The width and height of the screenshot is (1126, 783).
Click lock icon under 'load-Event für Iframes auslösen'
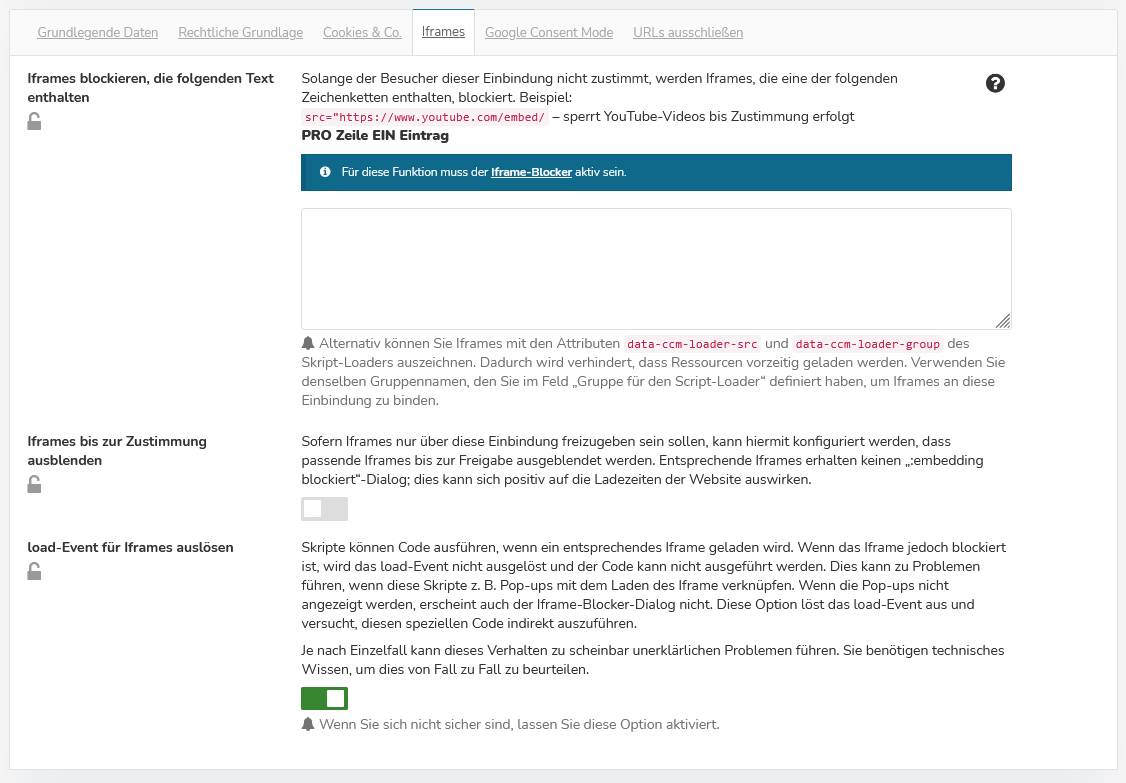coord(34,572)
